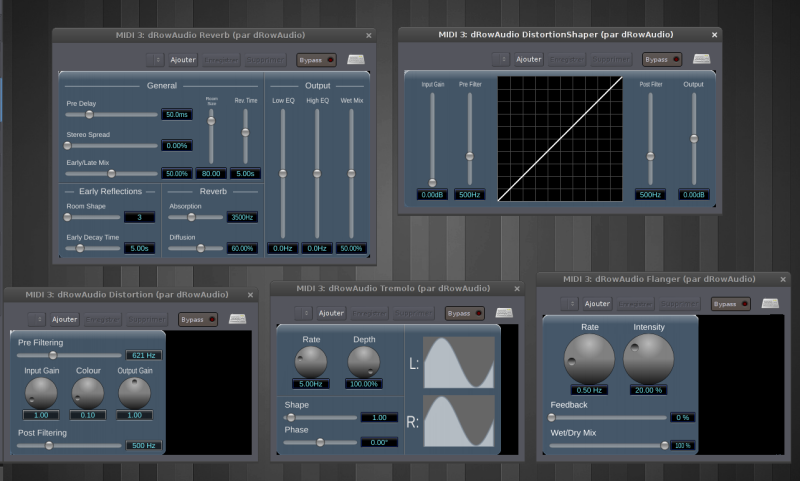Click Enregistrer in DistortionShaper window
800x481 pixels.
point(567,59)
